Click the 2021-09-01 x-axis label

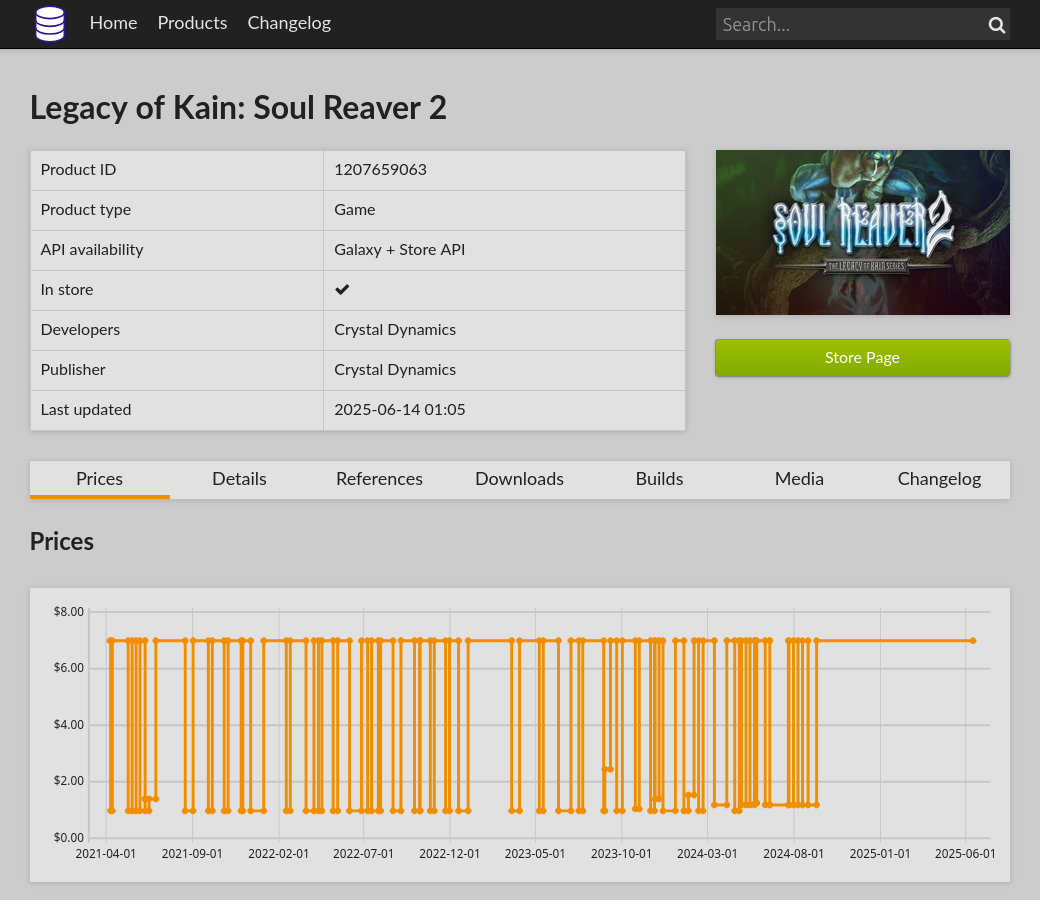click(192, 854)
